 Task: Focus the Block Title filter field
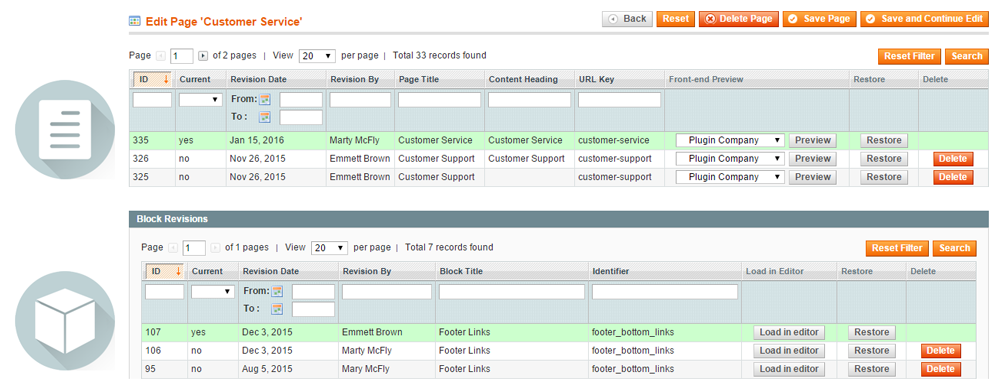(x=512, y=292)
